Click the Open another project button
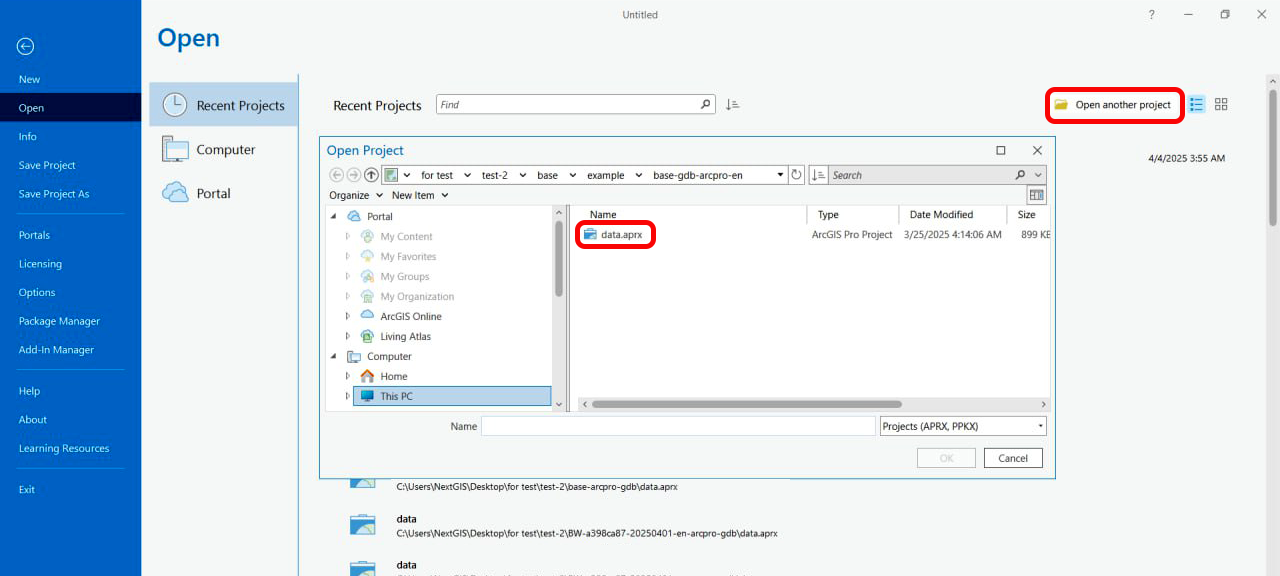Viewport: 1280px width, 576px height. click(x=1114, y=105)
